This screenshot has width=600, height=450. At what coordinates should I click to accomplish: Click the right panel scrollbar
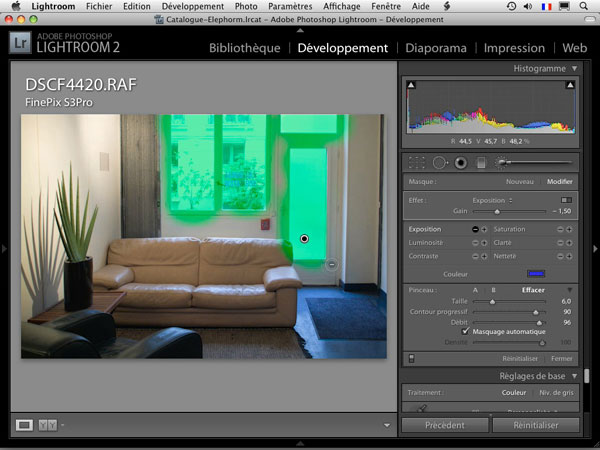click(587, 376)
